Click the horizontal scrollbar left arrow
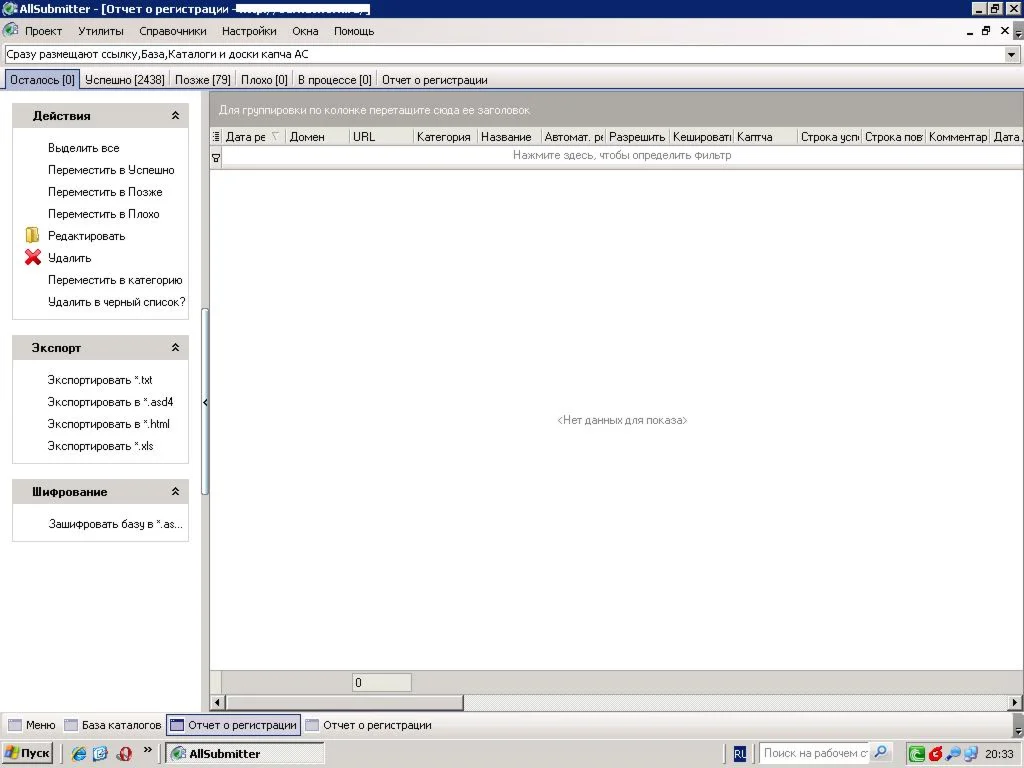 [x=217, y=703]
